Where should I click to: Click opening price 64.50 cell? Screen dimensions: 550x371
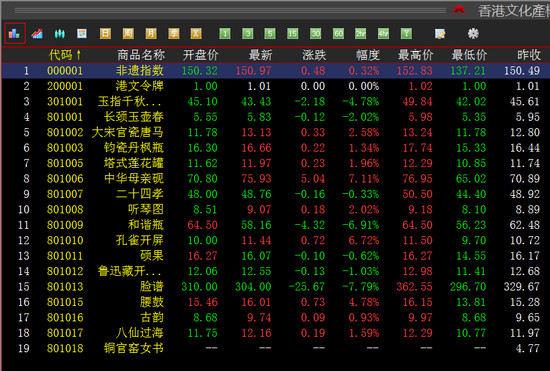point(203,225)
